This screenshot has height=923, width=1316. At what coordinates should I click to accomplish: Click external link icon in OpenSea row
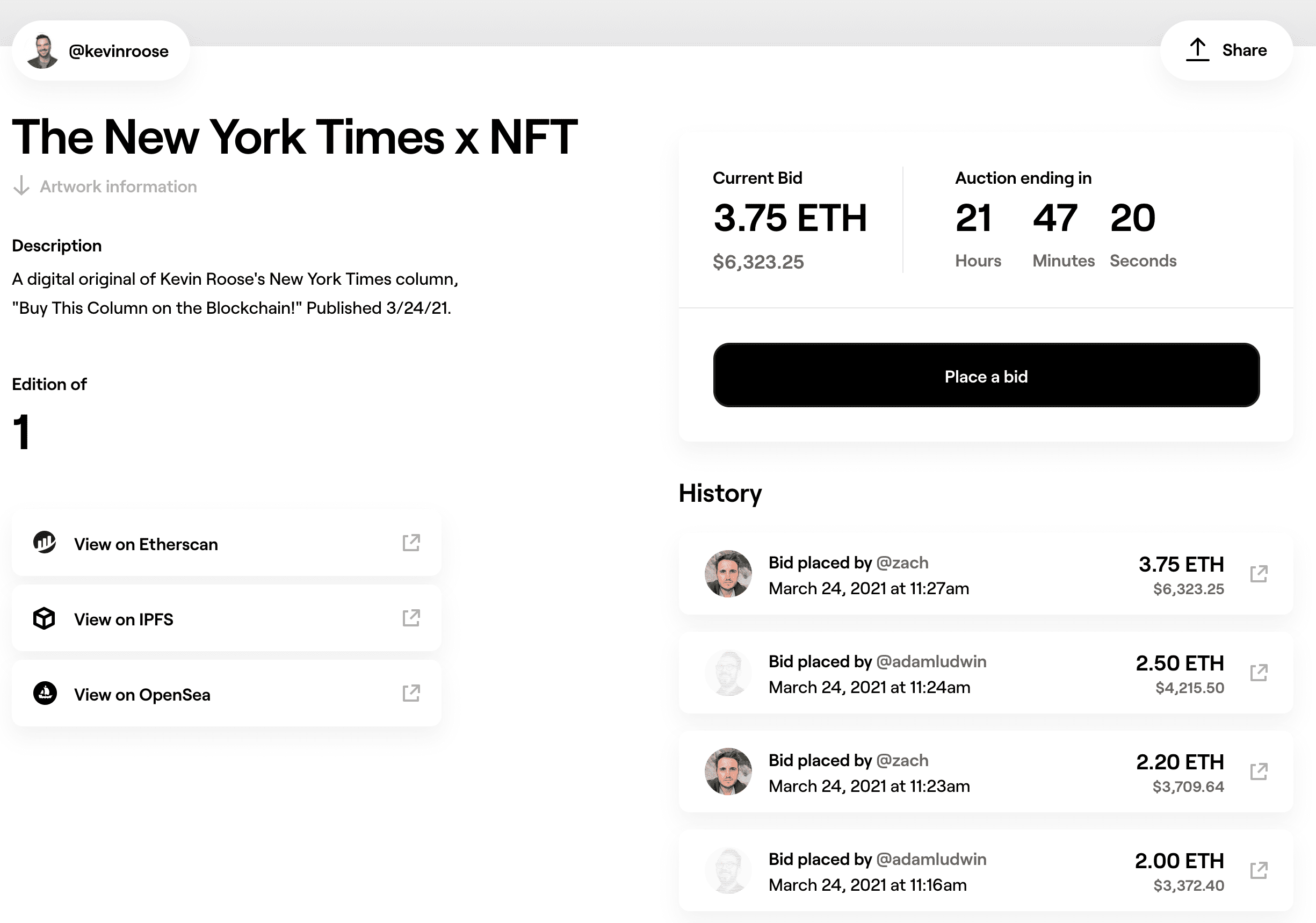(411, 693)
